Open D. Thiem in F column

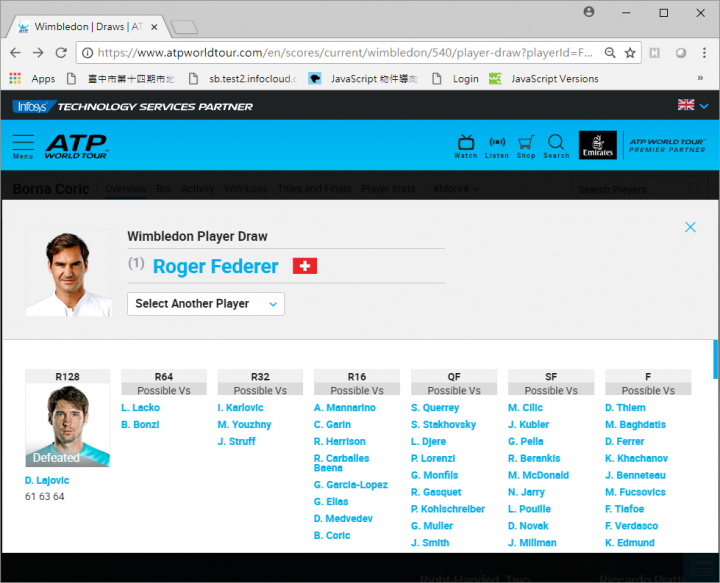pyautogui.click(x=625, y=408)
